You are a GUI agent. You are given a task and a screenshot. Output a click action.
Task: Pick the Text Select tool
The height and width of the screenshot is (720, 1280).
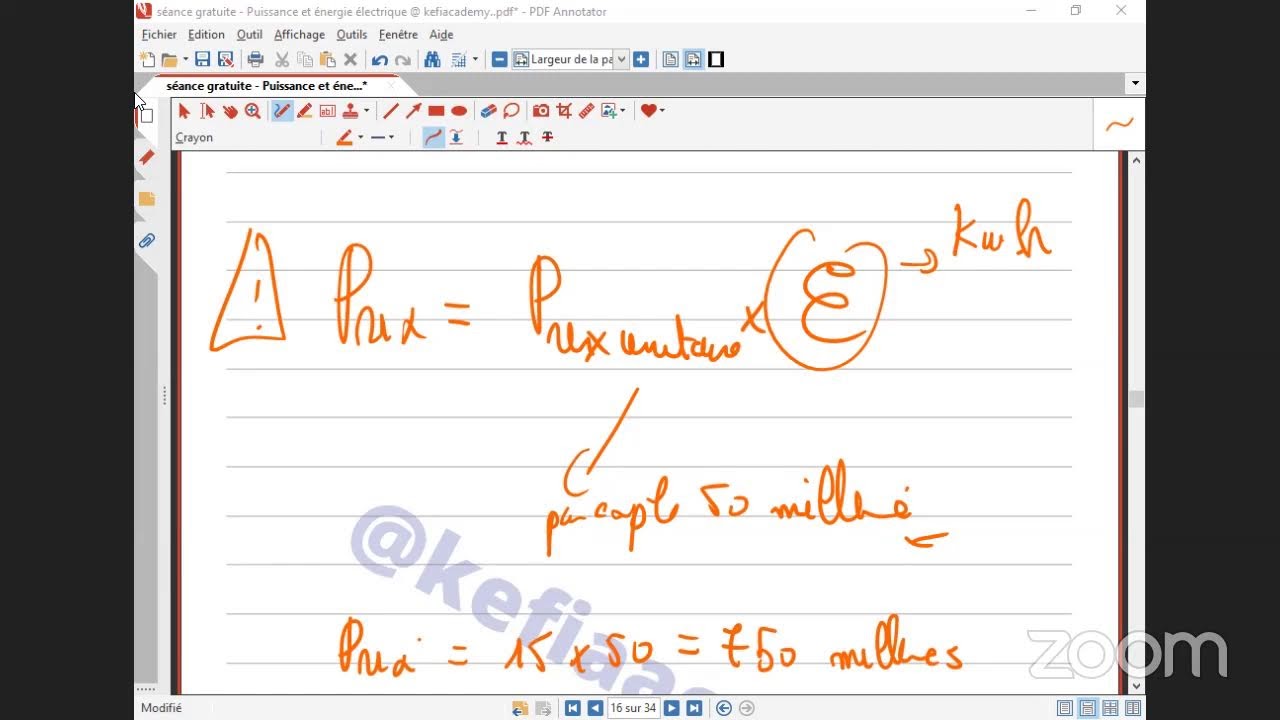point(207,111)
